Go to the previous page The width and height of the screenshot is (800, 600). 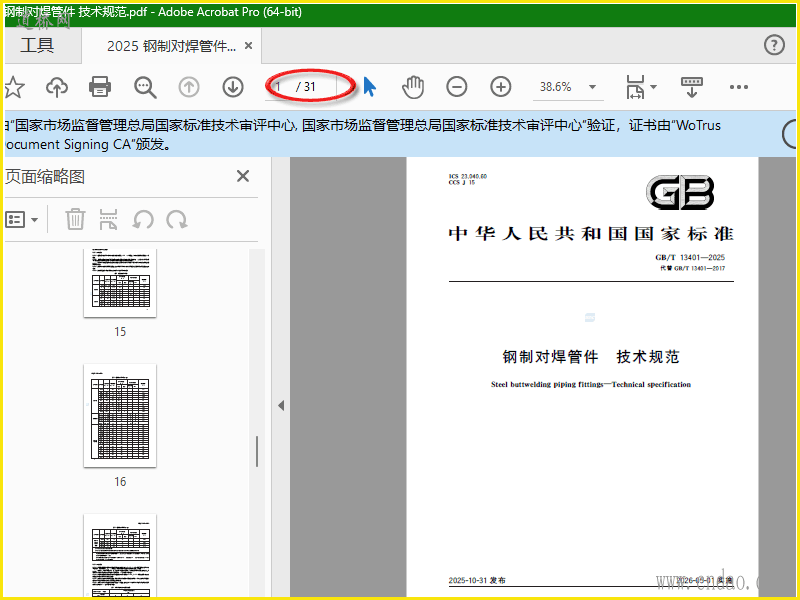(x=189, y=87)
